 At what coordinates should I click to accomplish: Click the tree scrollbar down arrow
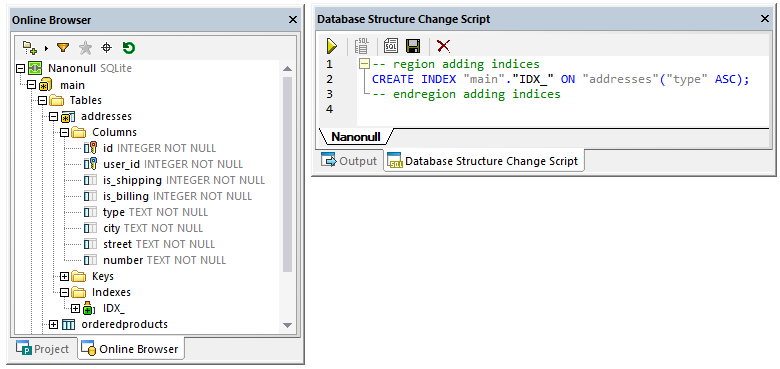(287, 325)
